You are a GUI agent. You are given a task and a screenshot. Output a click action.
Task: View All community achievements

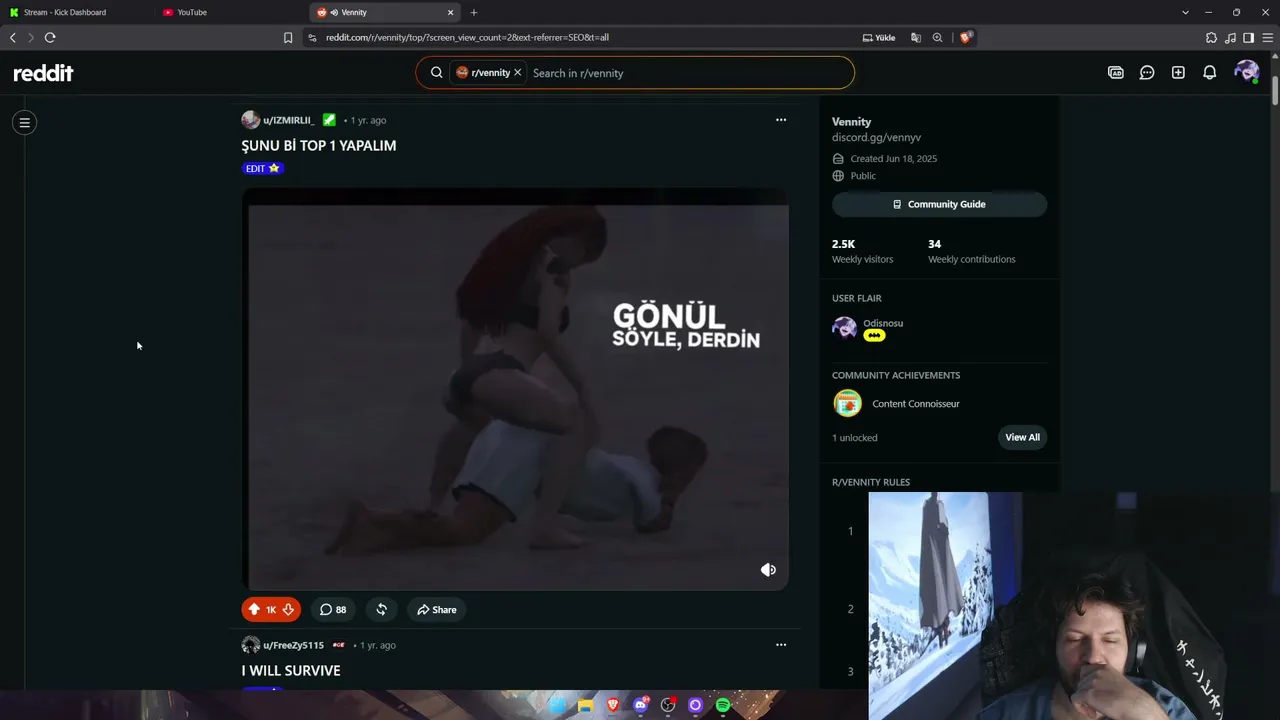click(1022, 437)
